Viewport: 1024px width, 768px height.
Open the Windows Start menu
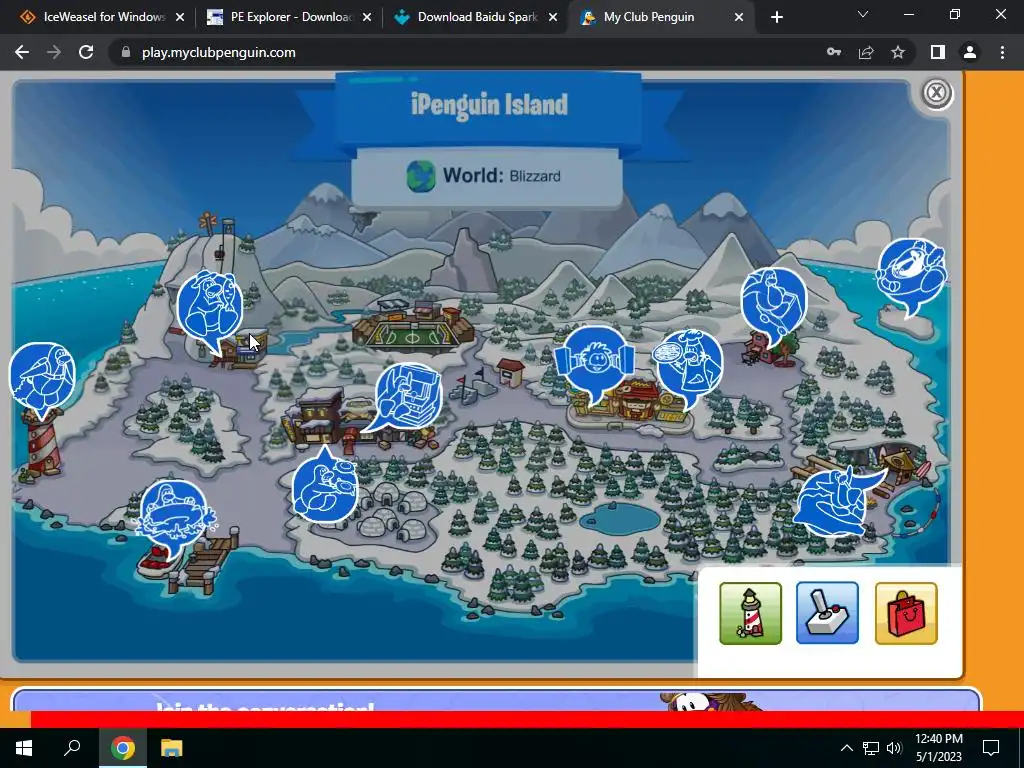click(24, 748)
